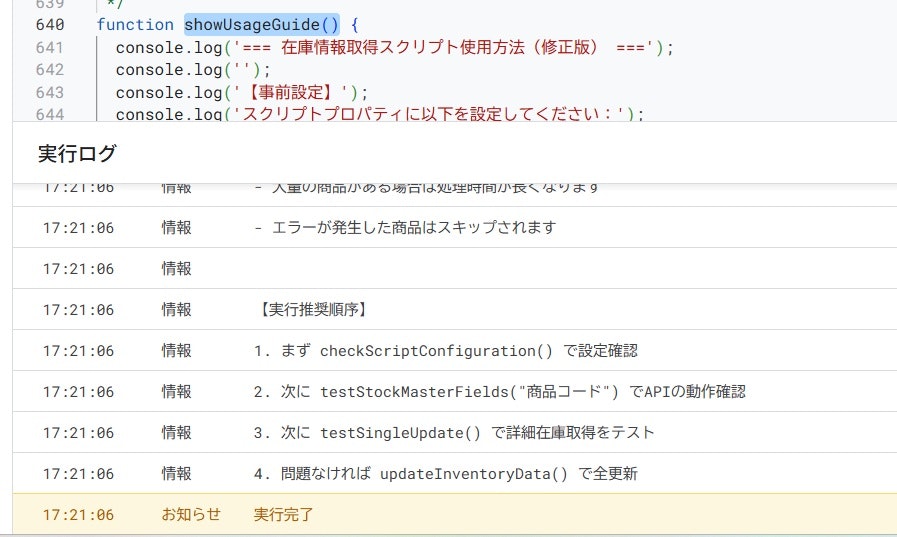Click log entry with testStockMasterFields
The image size is (897, 537).
click(x=499, y=392)
